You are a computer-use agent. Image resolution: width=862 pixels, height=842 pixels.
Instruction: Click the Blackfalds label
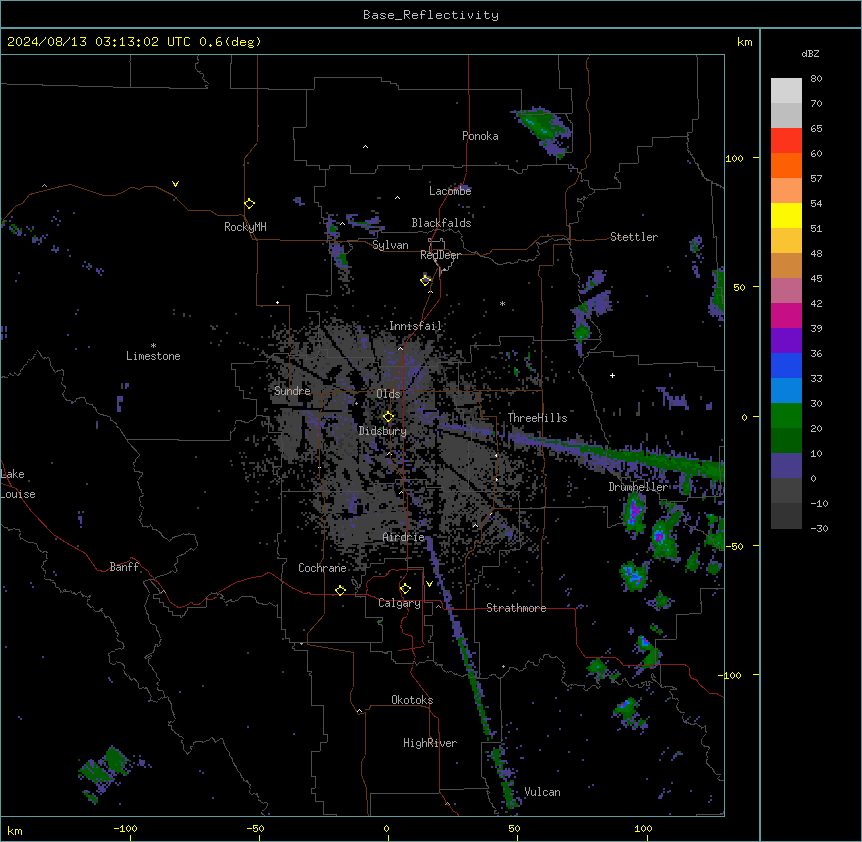441,223
